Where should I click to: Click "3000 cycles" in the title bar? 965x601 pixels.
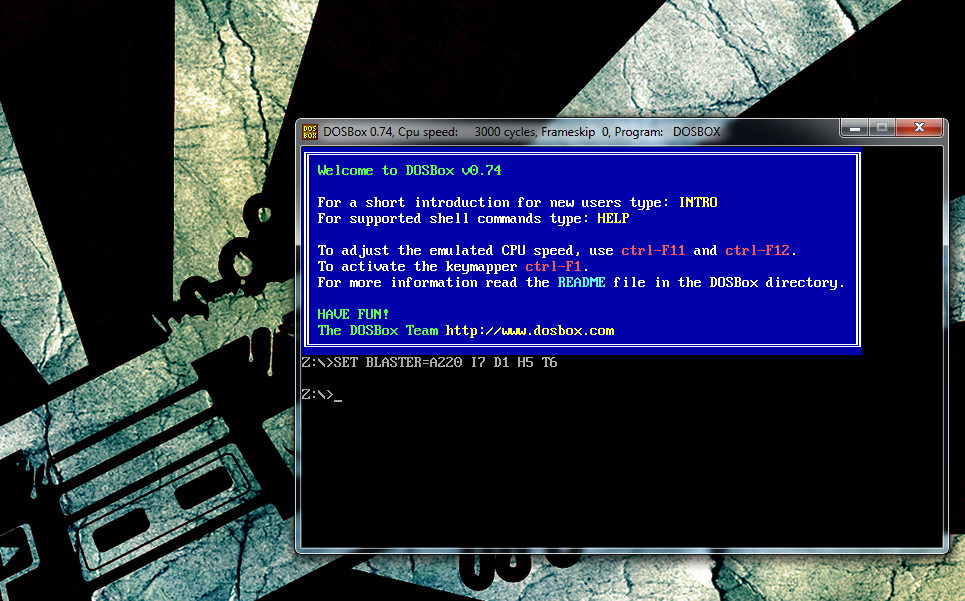point(505,132)
